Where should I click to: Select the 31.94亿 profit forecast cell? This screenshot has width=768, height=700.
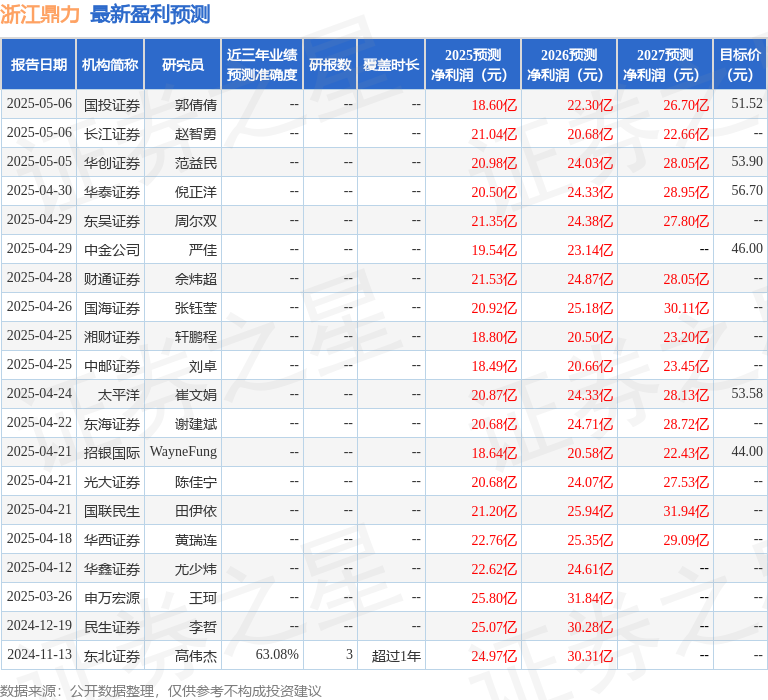[x=686, y=510]
